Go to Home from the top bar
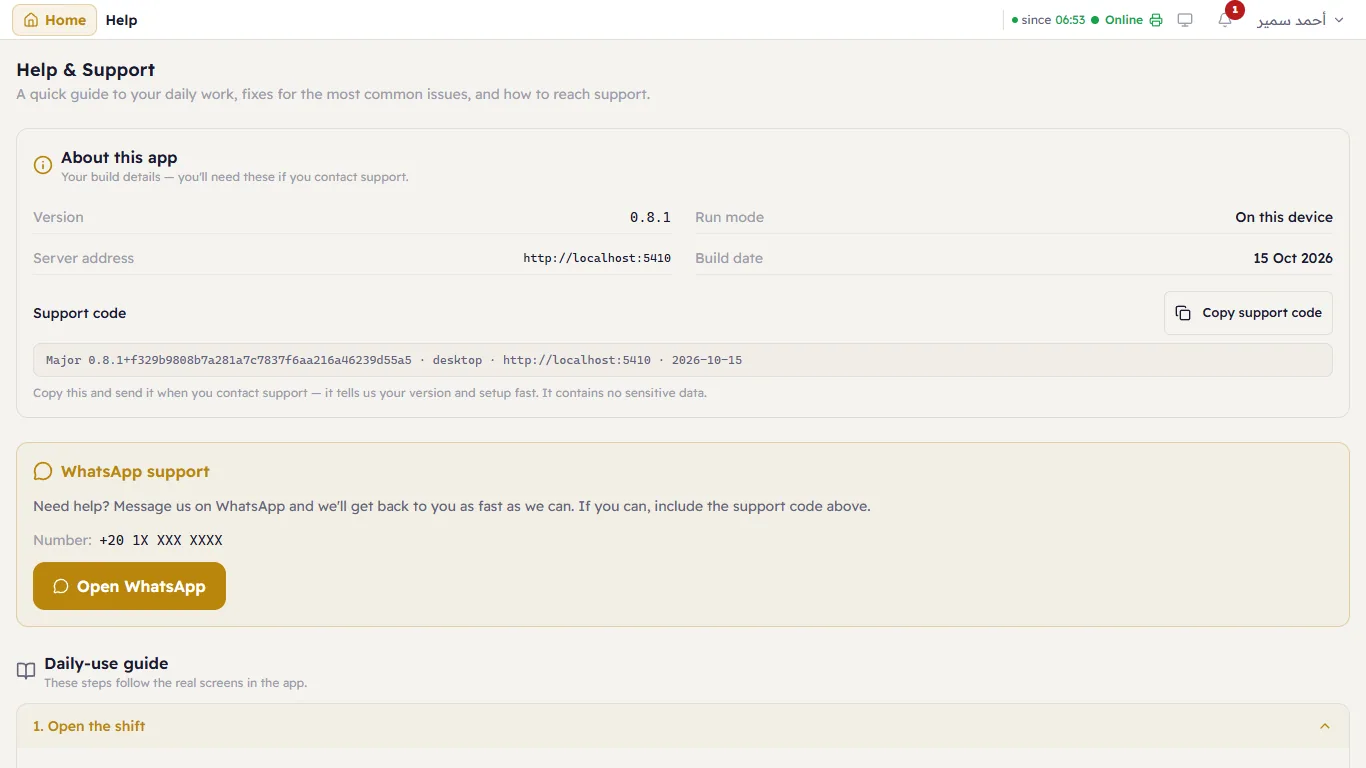 pos(54,20)
